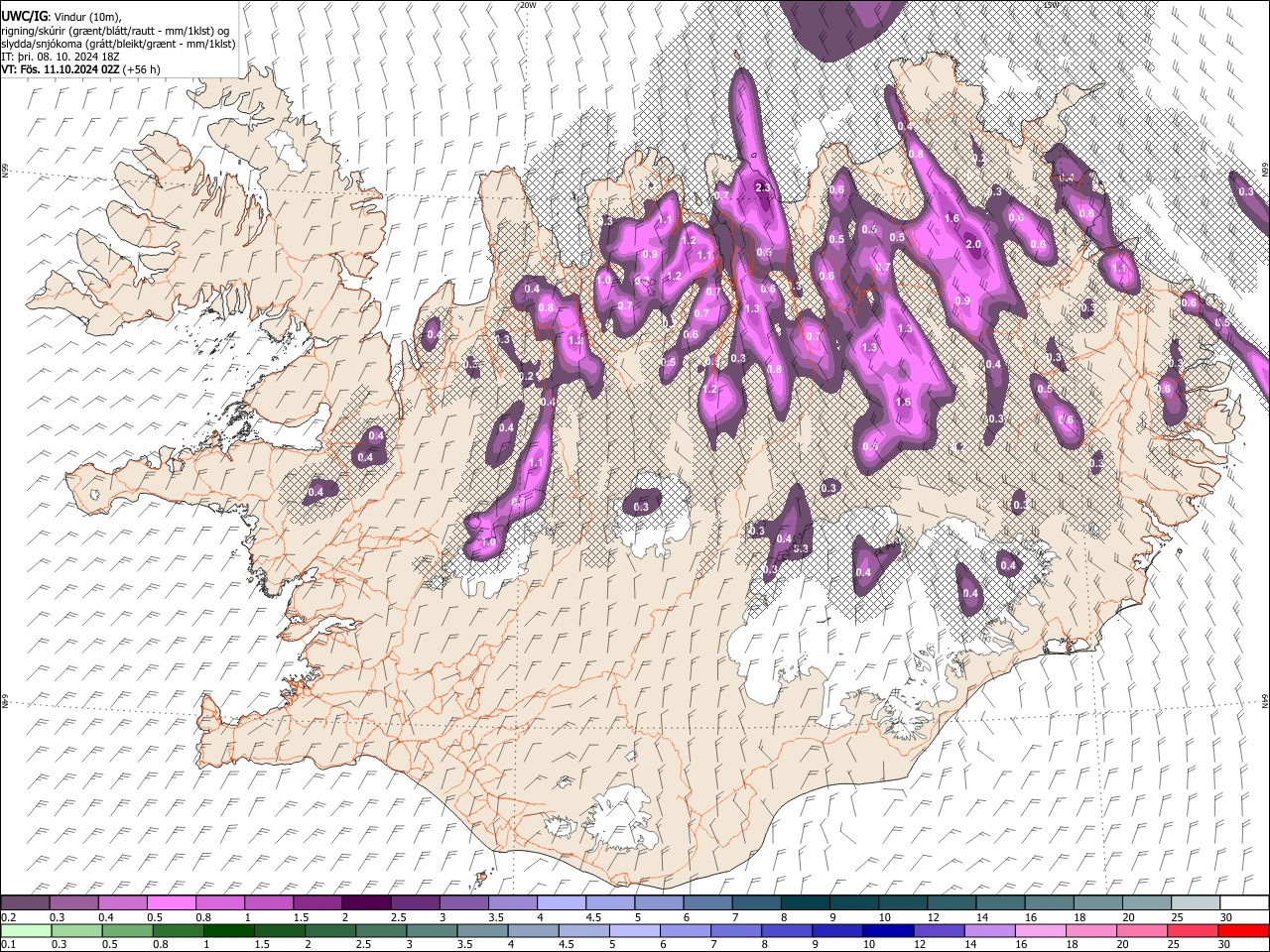The height and width of the screenshot is (952, 1270).
Task: Select the '20W' longitude label
Action: click(528, 5)
